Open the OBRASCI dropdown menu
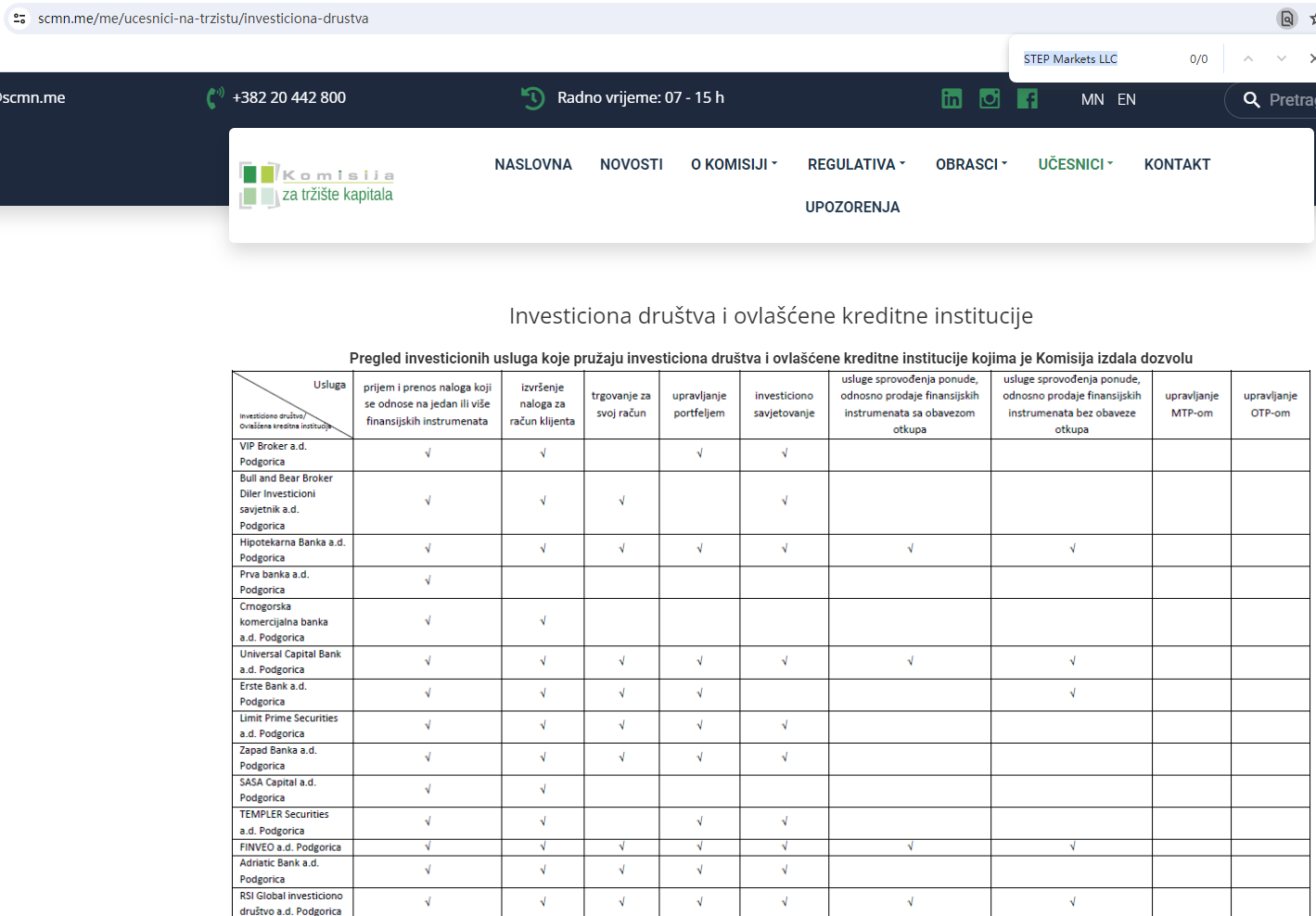Viewport: 1316px width, 916px height. tap(971, 164)
